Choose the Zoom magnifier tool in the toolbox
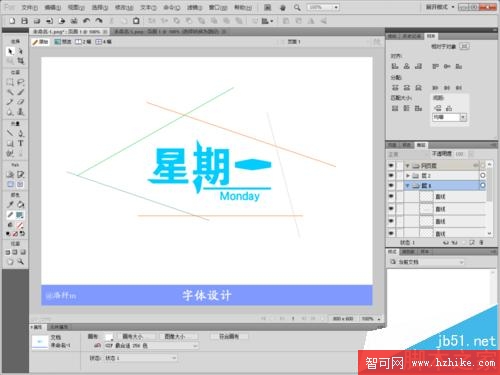 tap(21, 262)
